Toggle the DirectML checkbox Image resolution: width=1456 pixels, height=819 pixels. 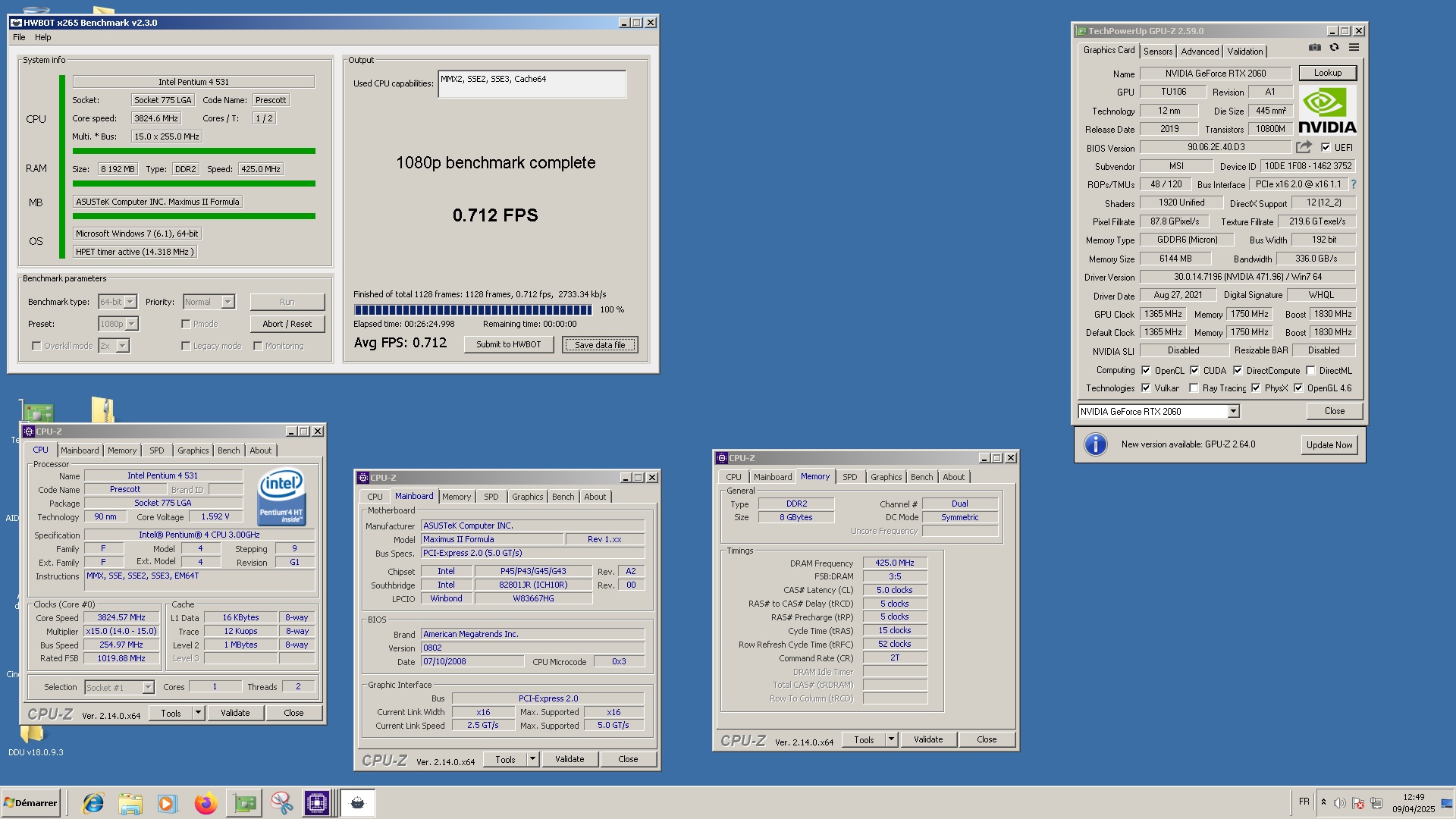[x=1310, y=371]
